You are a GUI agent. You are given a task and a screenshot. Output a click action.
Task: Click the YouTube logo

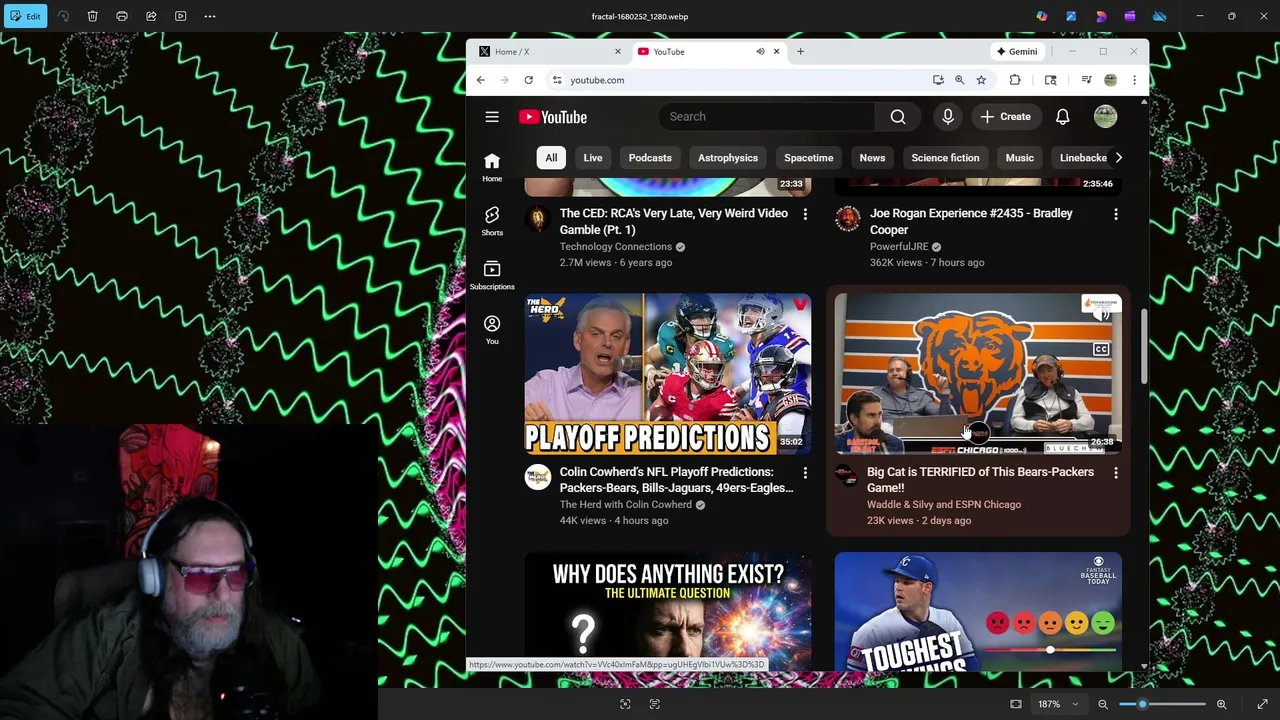coord(553,117)
